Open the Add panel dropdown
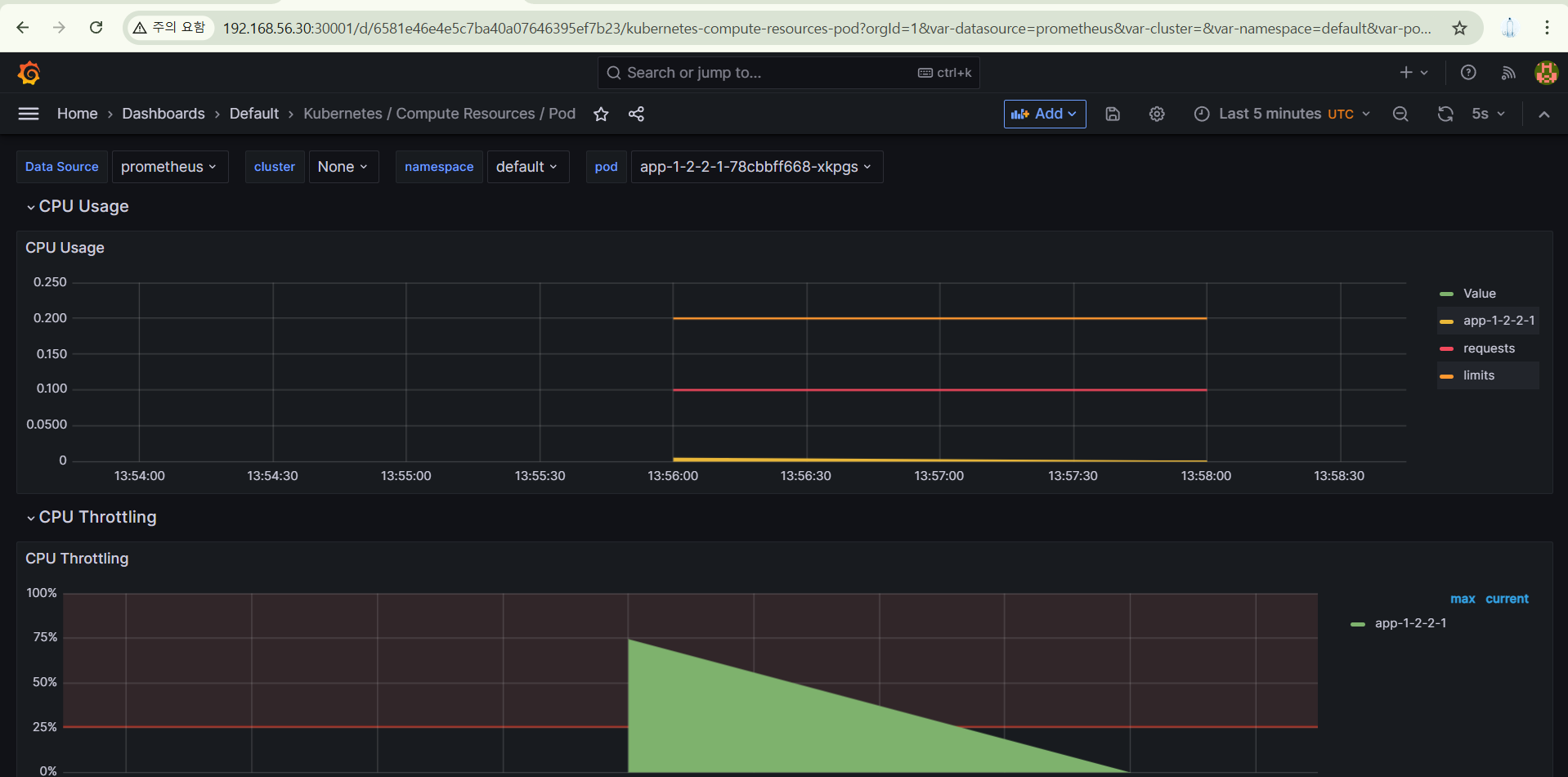This screenshot has width=1568, height=777. [1045, 114]
